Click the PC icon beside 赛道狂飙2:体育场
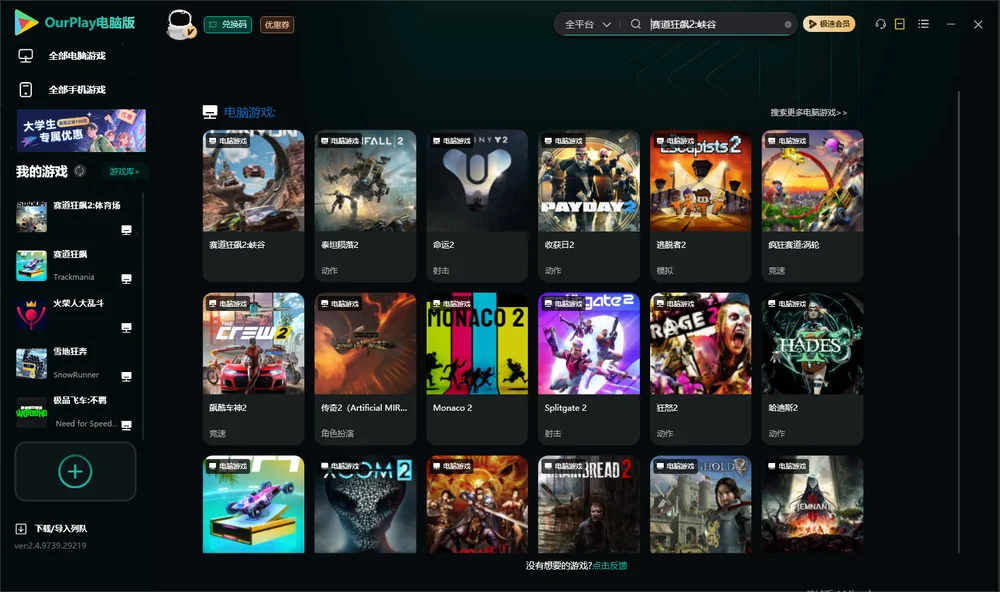This screenshot has width=1000, height=592. pyautogui.click(x=126, y=230)
